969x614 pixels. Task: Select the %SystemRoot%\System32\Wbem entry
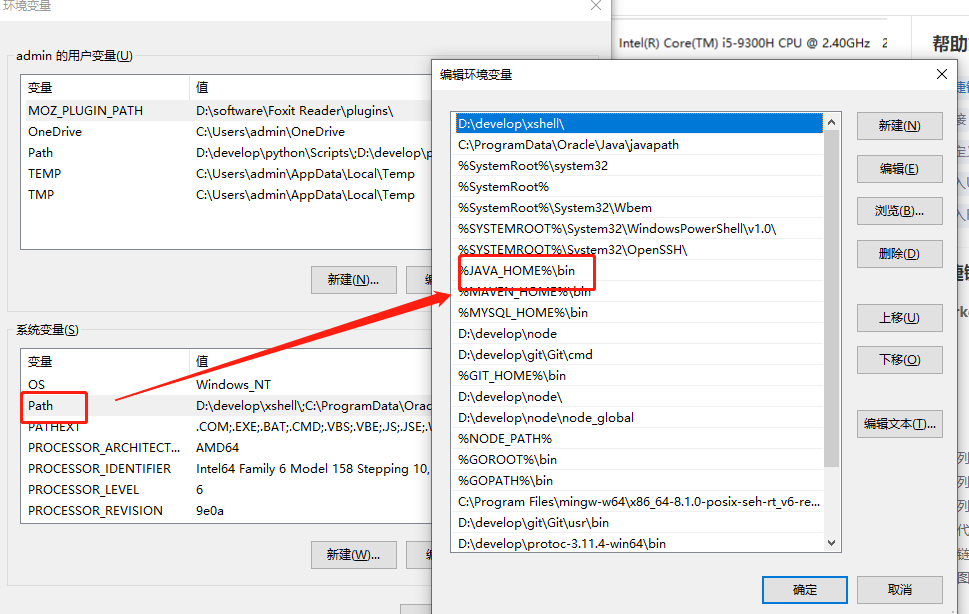coord(639,208)
